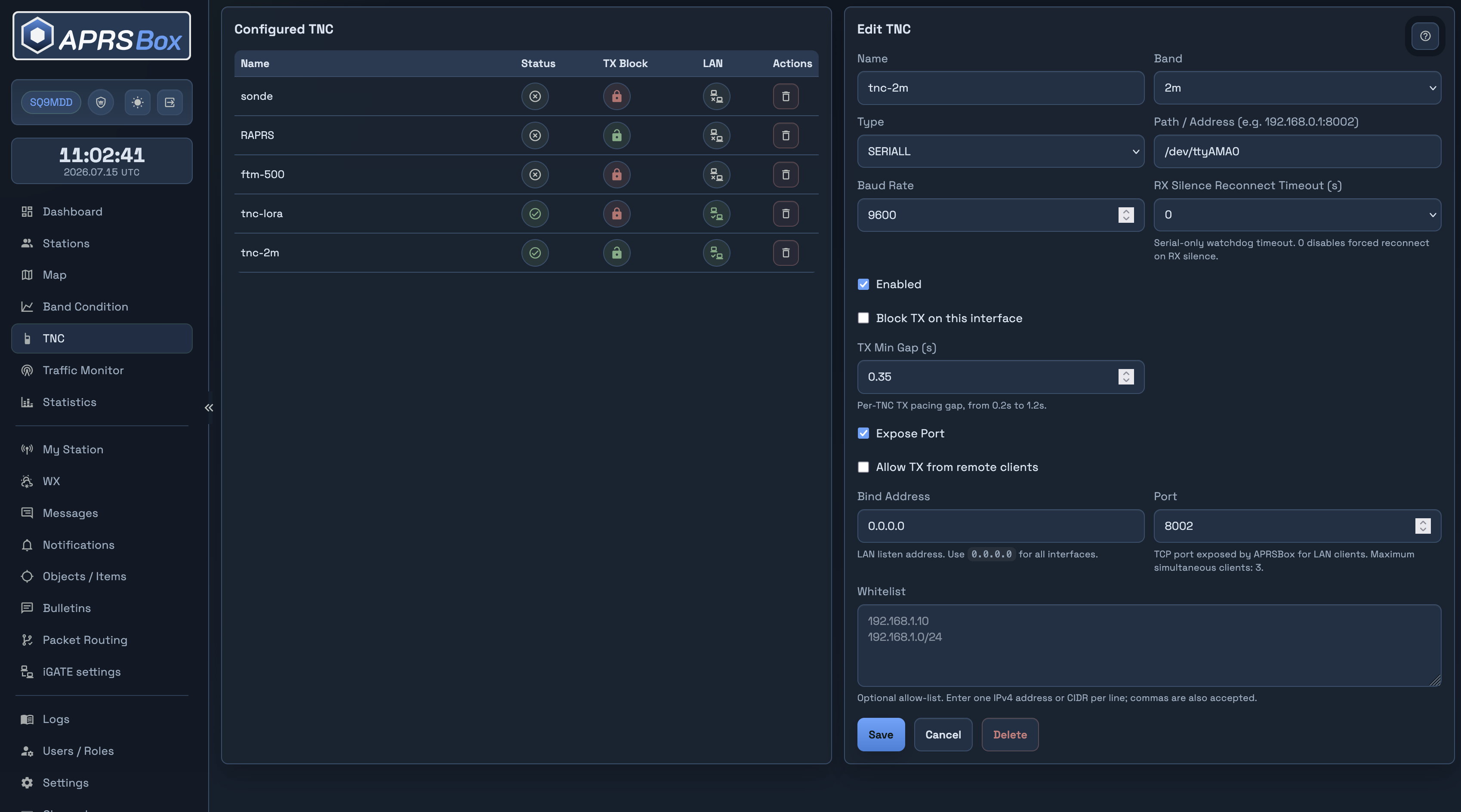Screen dimensions: 1461x812
Task: Collapse the sidebar with double-chevron icon
Action: pos(209,408)
